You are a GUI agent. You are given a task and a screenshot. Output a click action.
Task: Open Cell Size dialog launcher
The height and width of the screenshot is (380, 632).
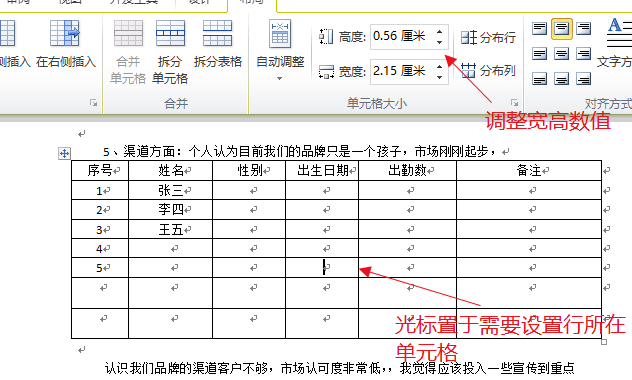coord(514,103)
